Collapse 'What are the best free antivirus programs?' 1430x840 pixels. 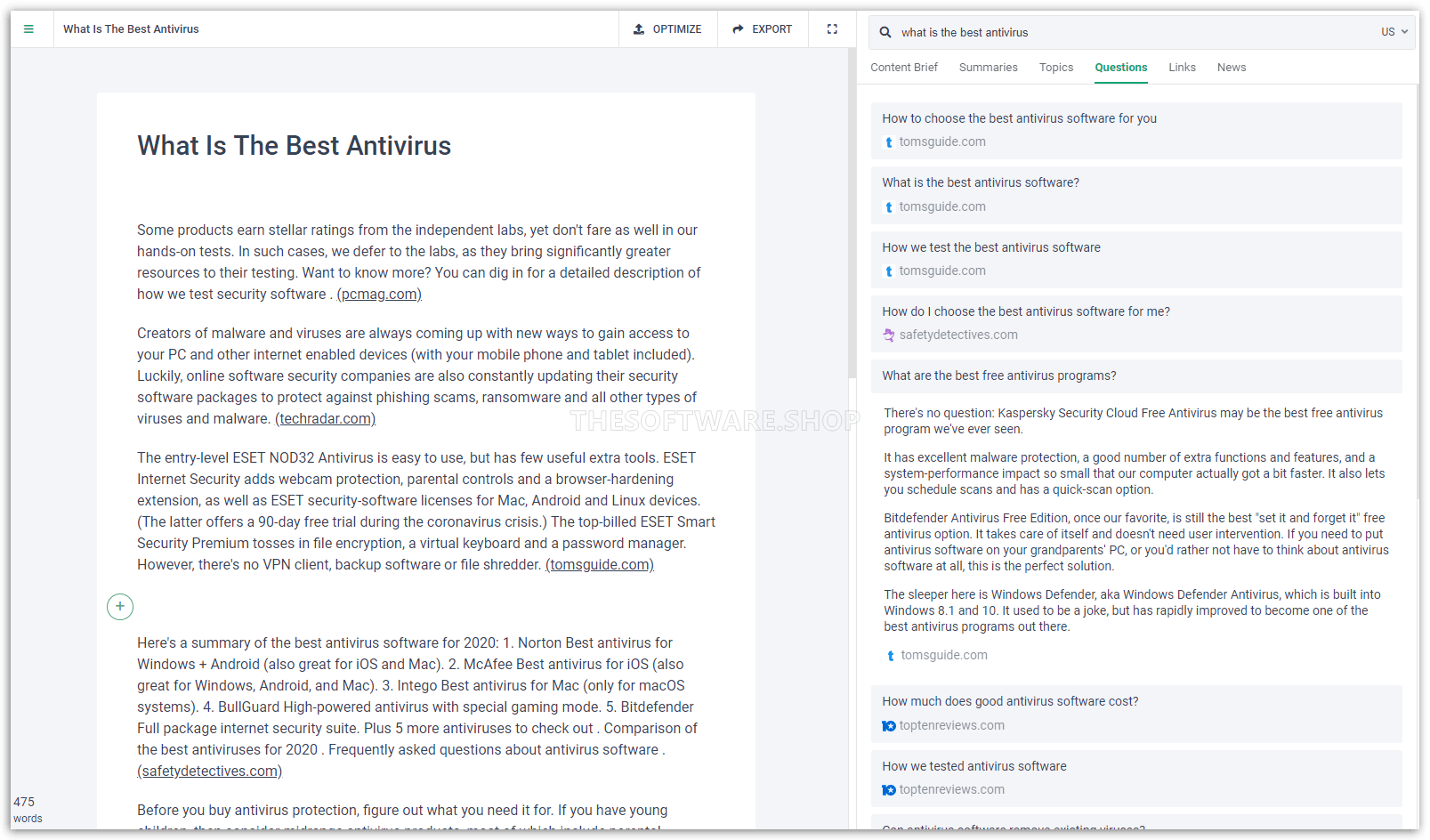[x=998, y=376]
